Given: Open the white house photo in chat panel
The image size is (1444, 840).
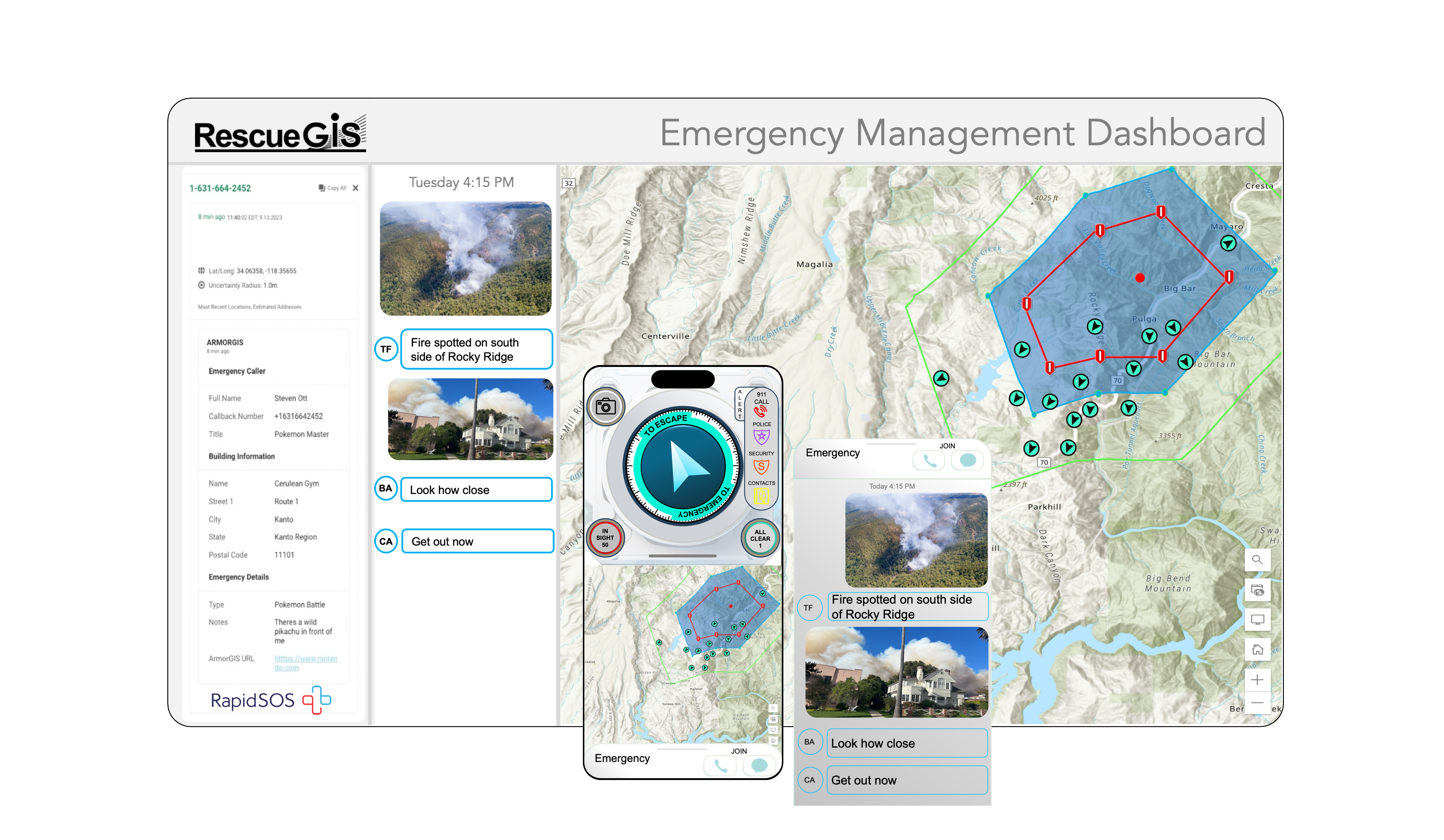Looking at the screenshot, I should coord(896,672).
